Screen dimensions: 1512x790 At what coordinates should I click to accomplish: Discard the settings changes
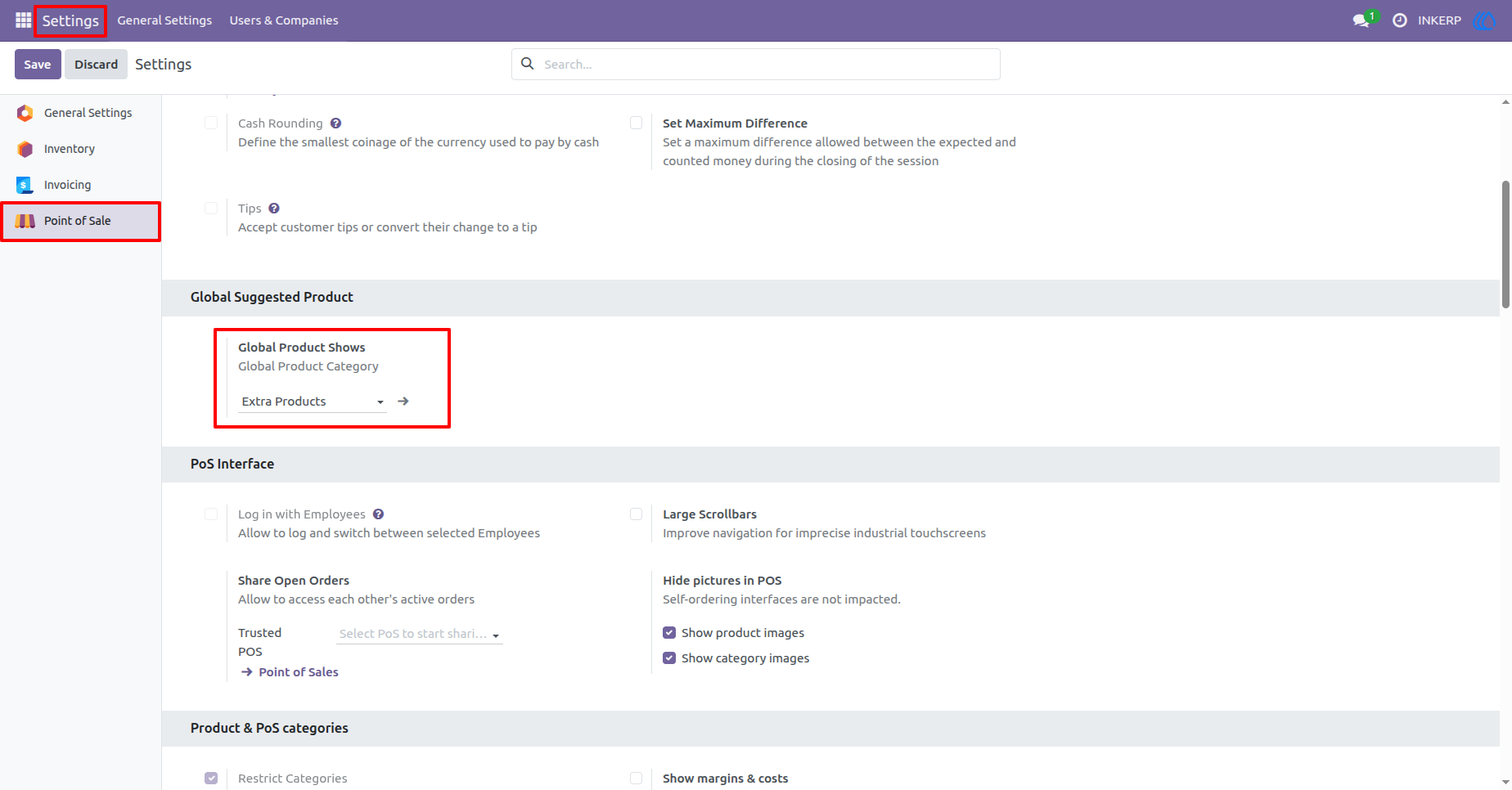[x=97, y=64]
